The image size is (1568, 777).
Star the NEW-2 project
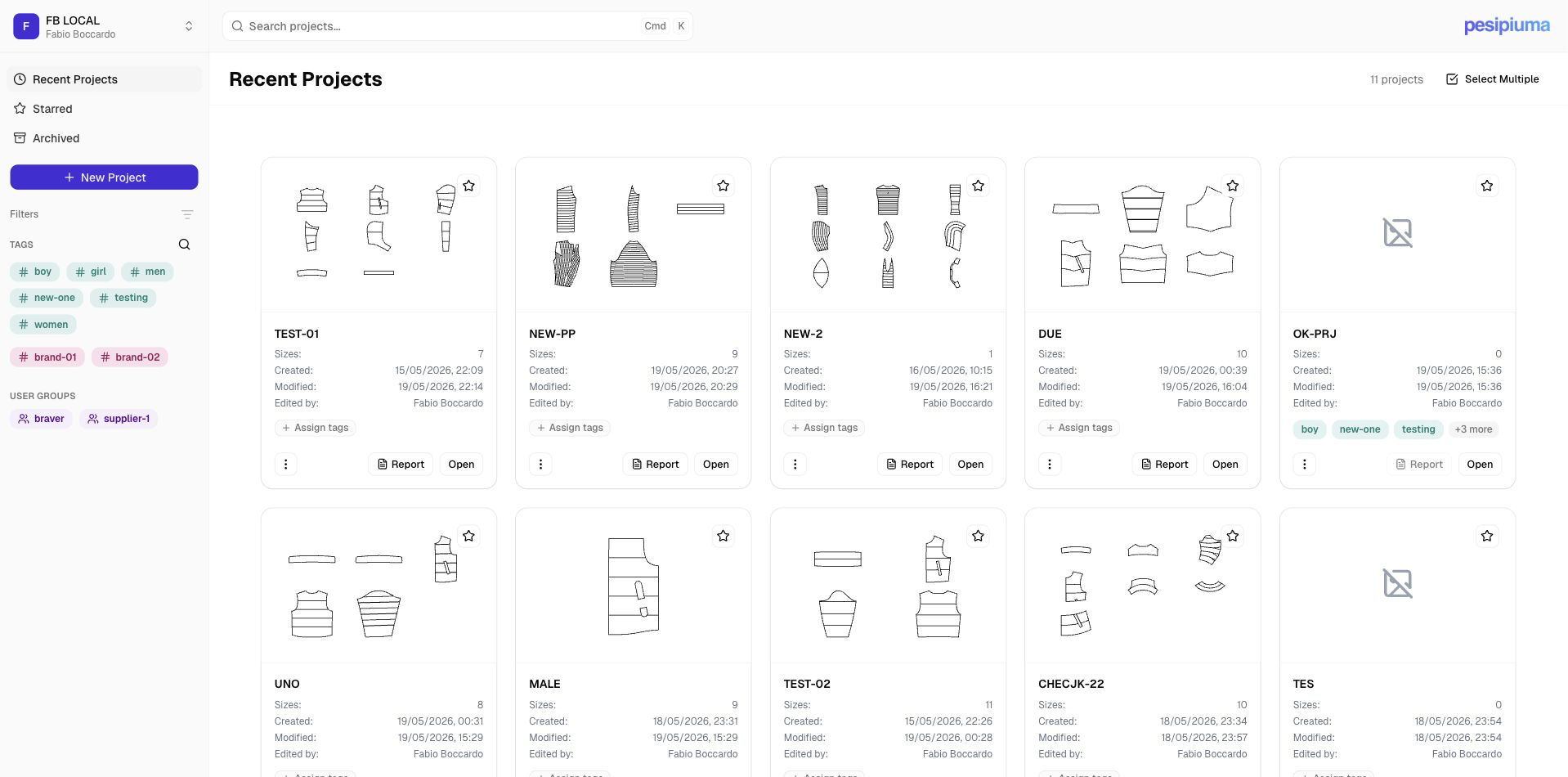click(x=978, y=186)
